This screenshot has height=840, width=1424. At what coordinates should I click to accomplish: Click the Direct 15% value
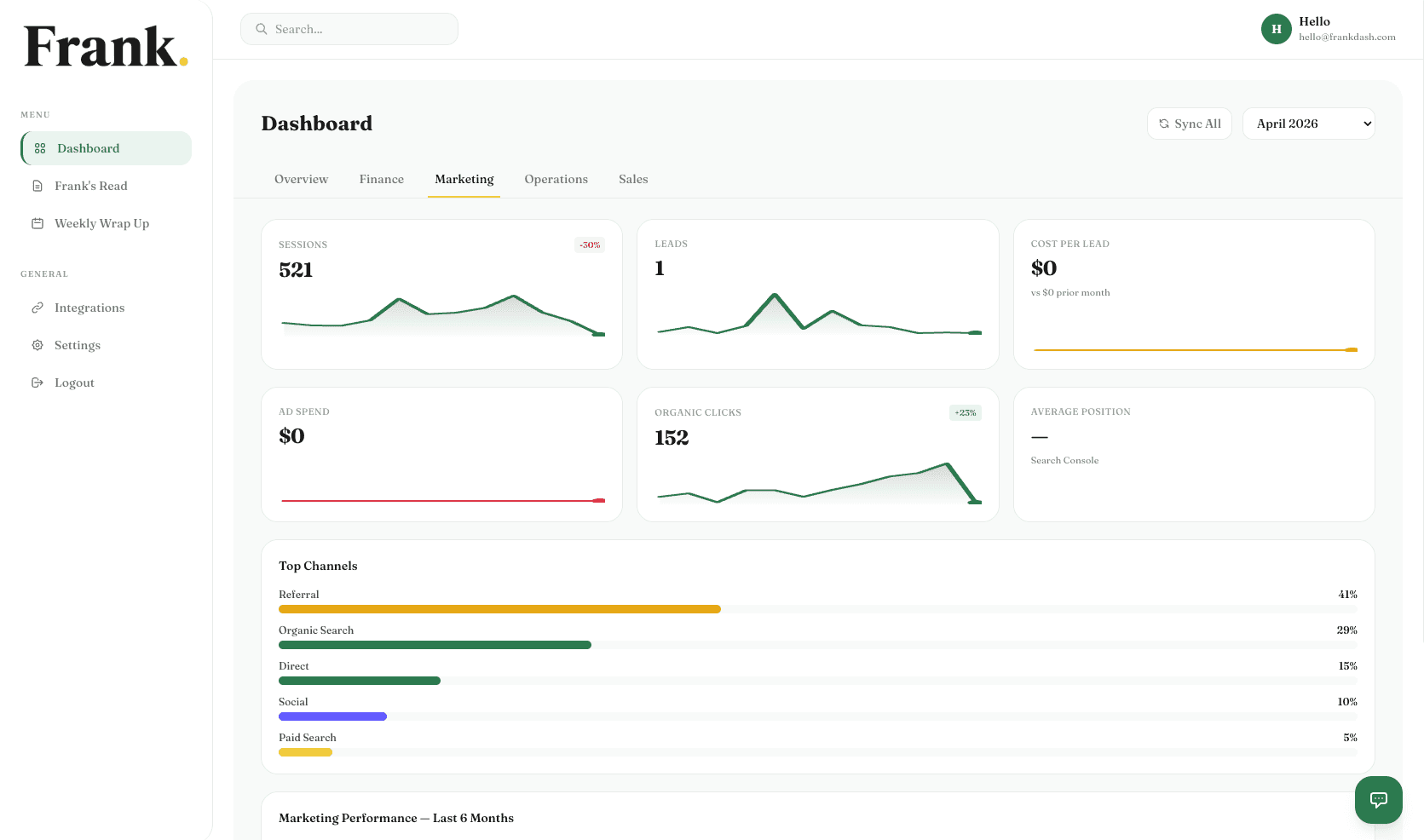pos(1347,666)
